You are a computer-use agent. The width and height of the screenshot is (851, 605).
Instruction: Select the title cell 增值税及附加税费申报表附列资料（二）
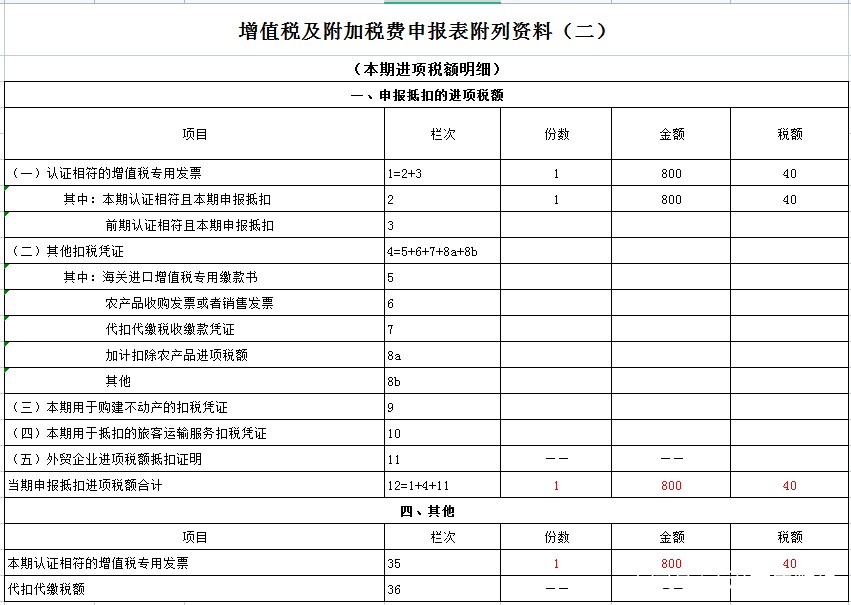(x=425, y=31)
